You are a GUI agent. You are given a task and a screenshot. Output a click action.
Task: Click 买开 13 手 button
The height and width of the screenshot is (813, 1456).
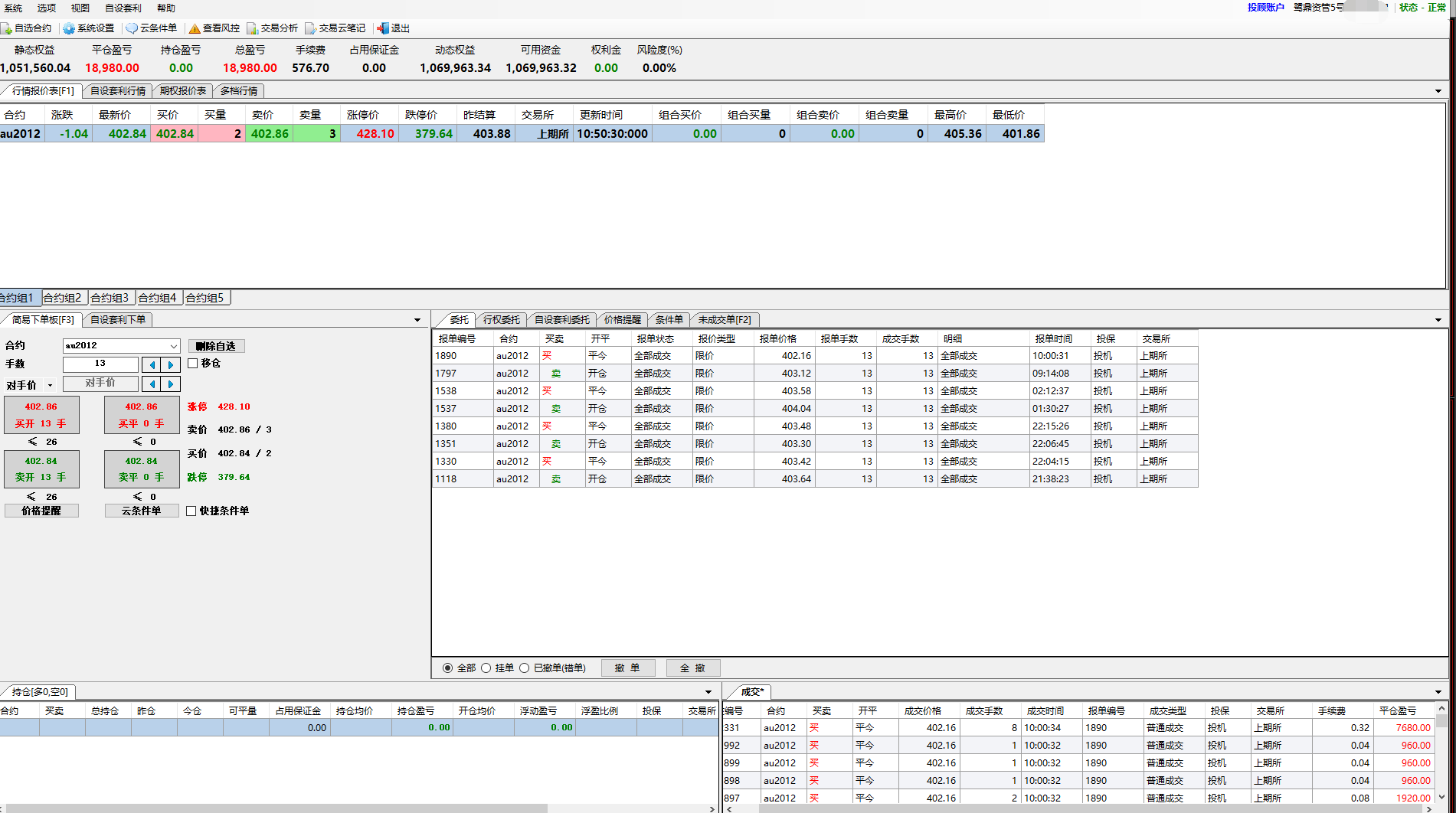tap(41, 415)
